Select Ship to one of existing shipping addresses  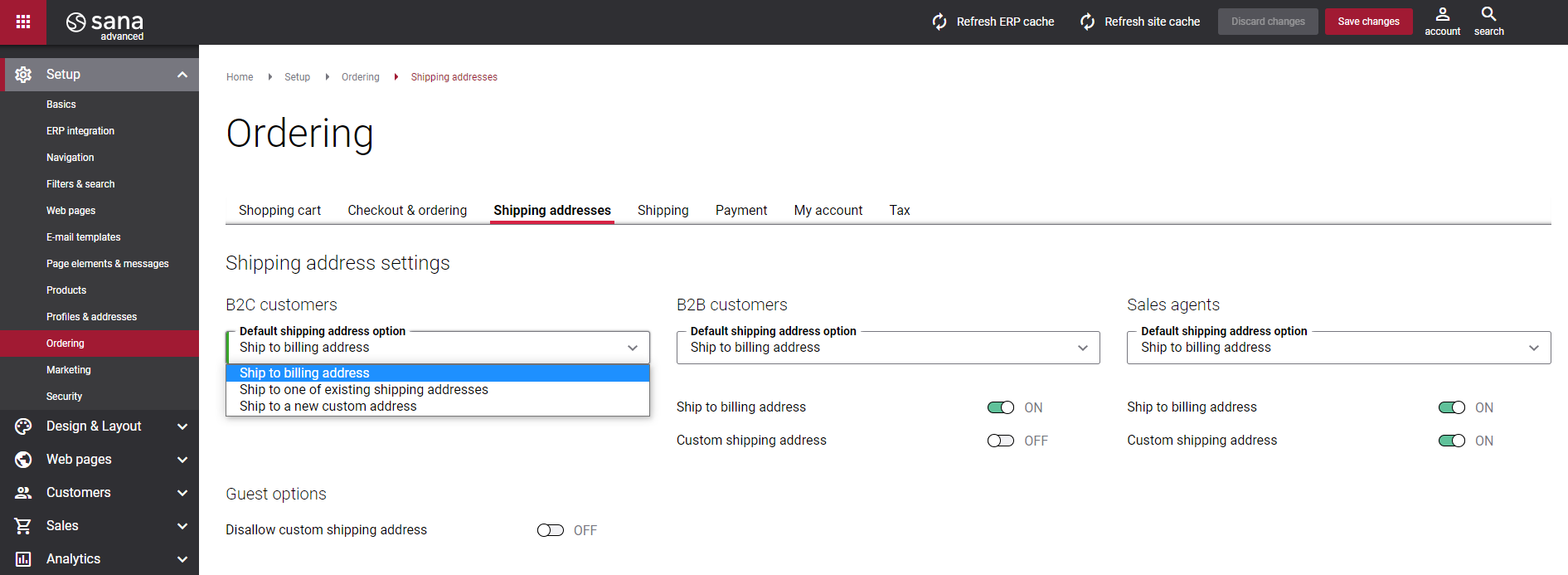[438, 390]
